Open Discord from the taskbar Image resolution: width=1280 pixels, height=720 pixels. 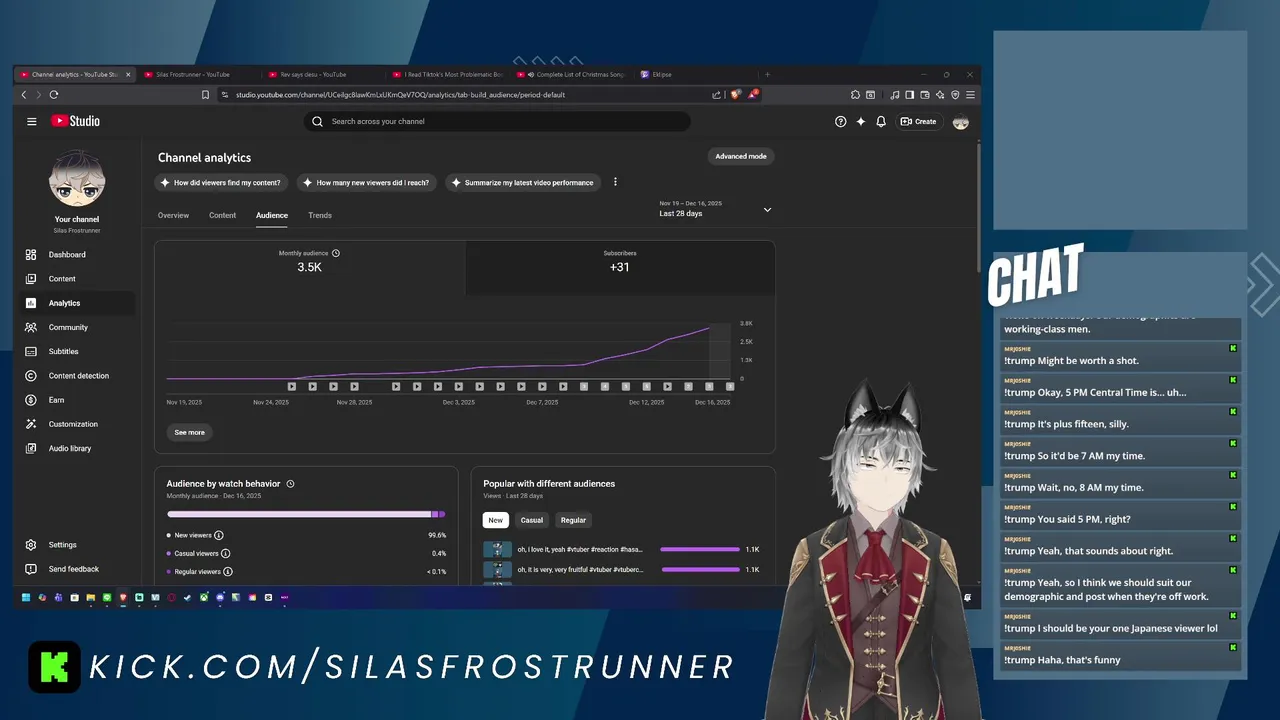pos(220,597)
